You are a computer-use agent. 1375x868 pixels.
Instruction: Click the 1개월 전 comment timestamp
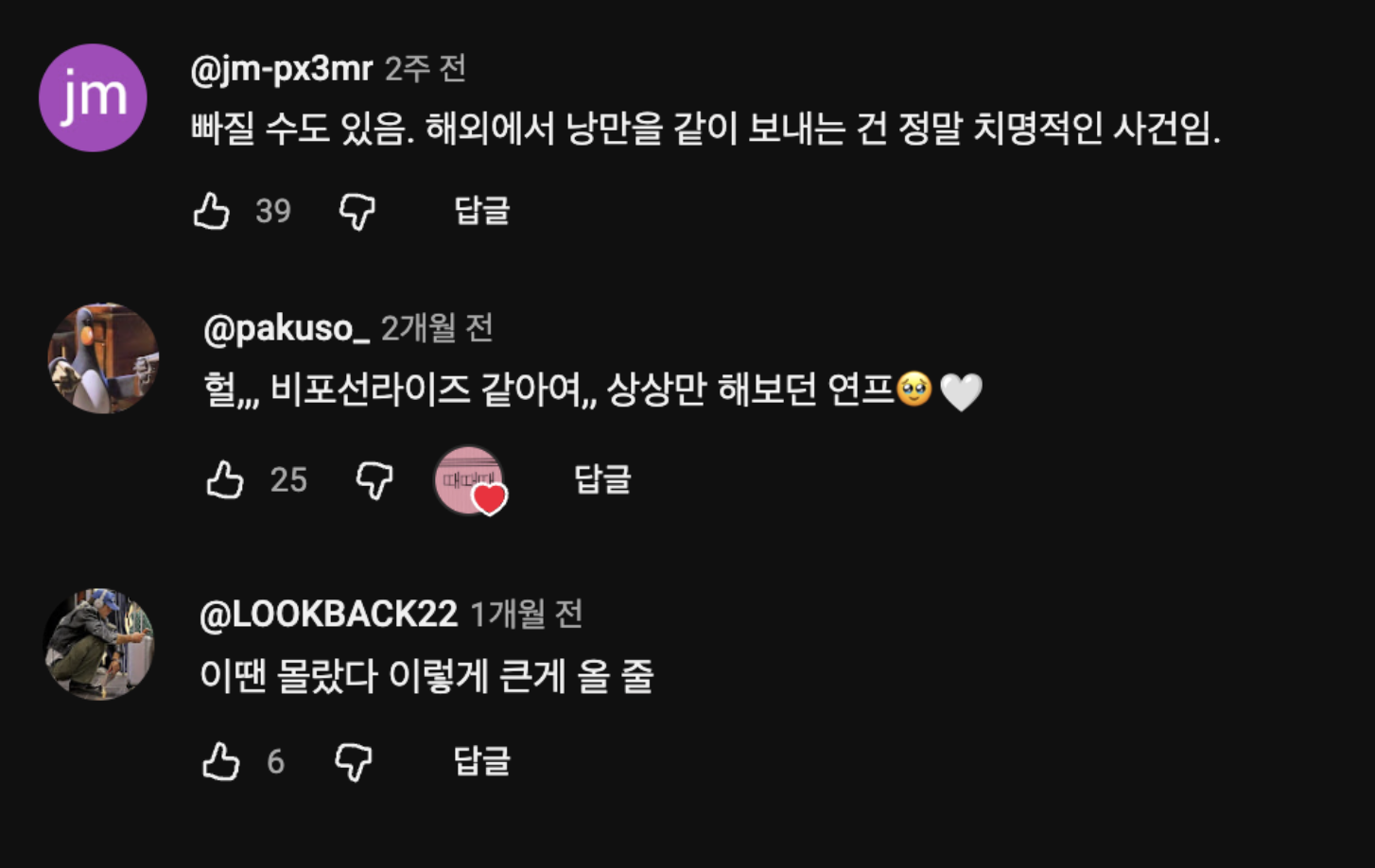[x=526, y=615]
